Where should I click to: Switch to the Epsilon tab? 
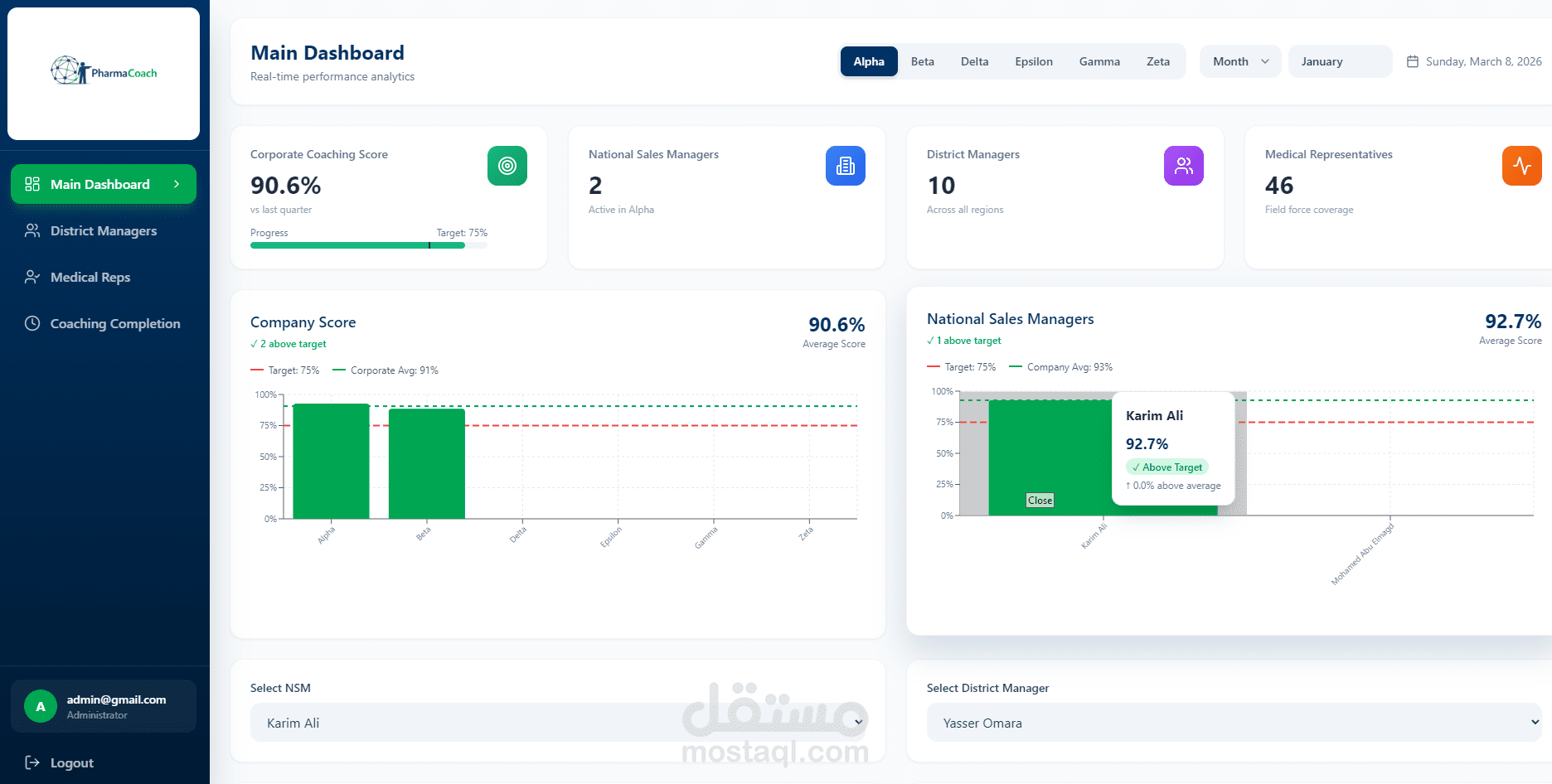click(x=1034, y=61)
